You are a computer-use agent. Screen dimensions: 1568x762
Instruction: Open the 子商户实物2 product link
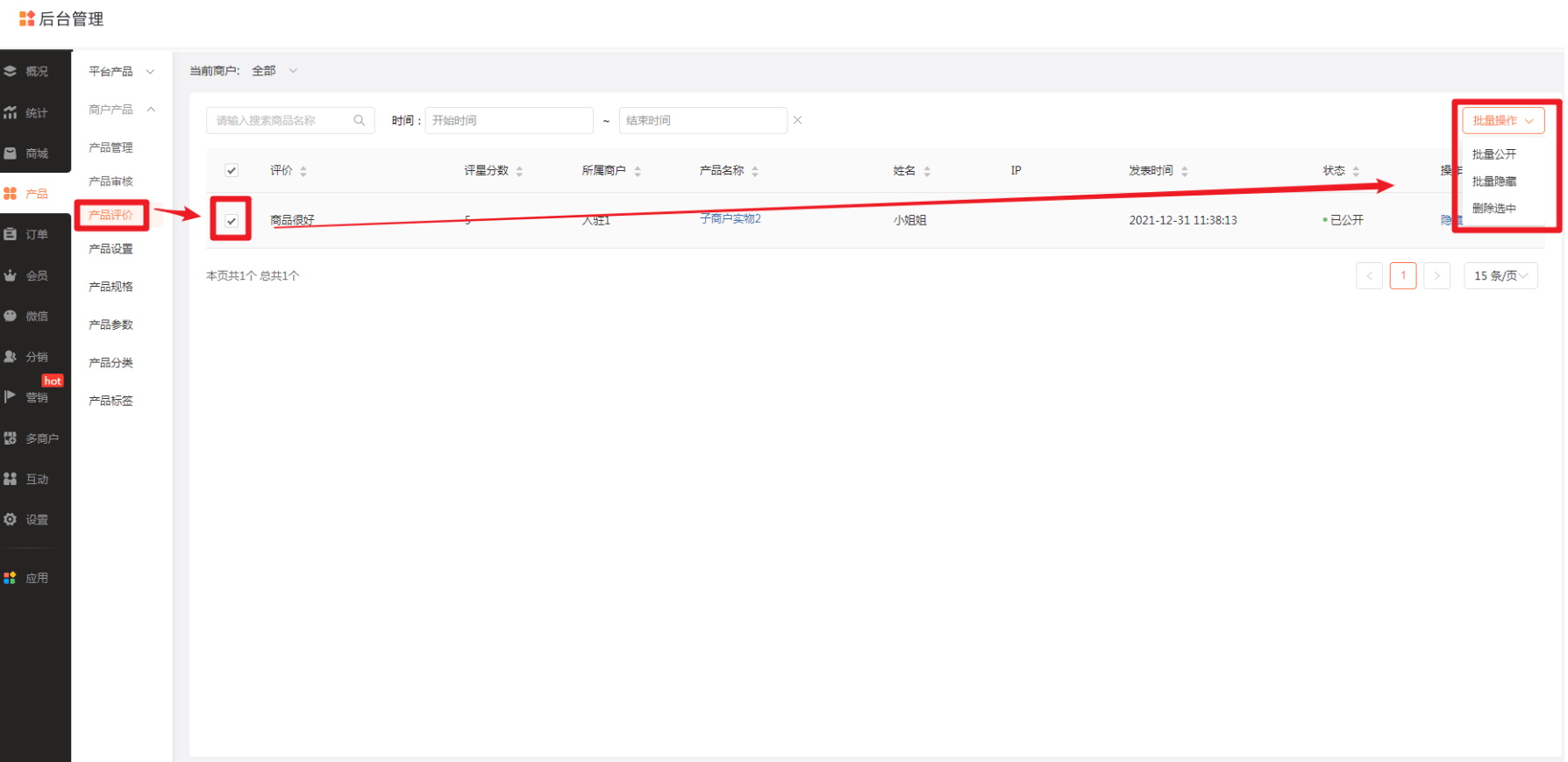click(731, 218)
